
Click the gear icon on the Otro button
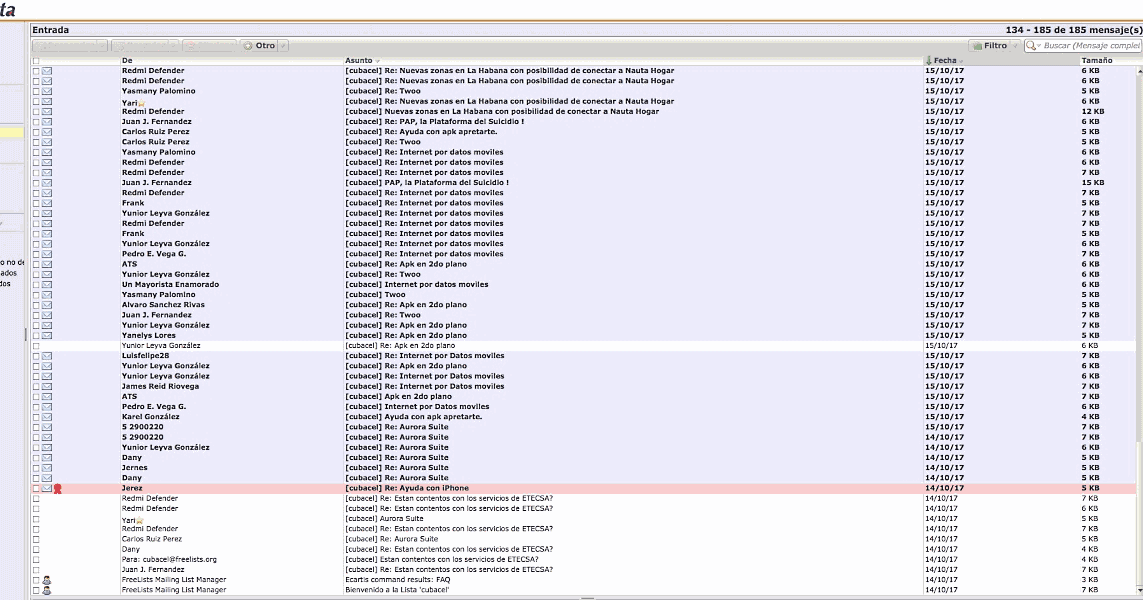pyautogui.click(x=248, y=45)
